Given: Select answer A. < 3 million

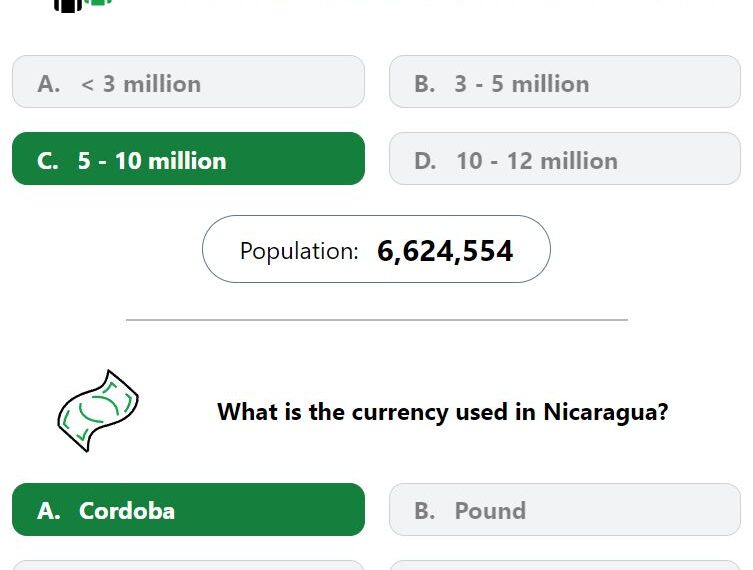Looking at the screenshot, I should point(188,82).
